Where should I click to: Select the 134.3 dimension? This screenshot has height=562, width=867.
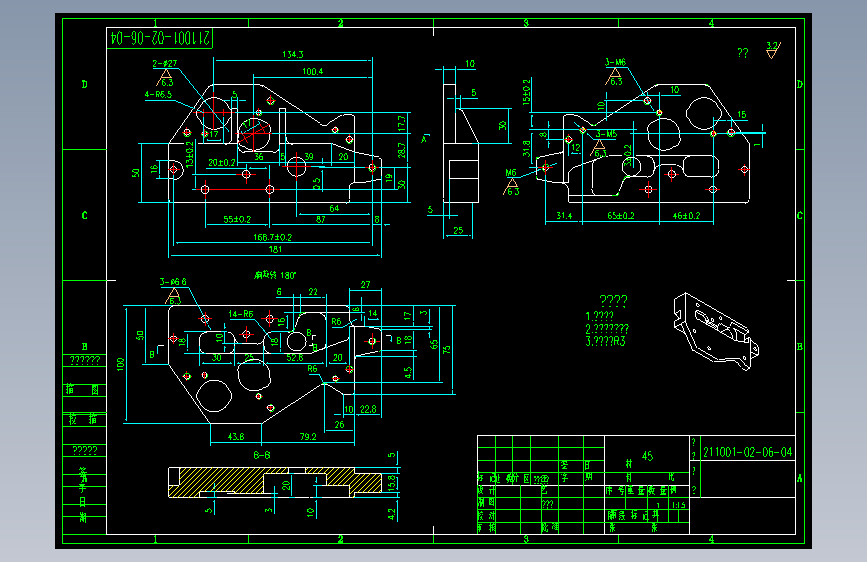click(293, 54)
